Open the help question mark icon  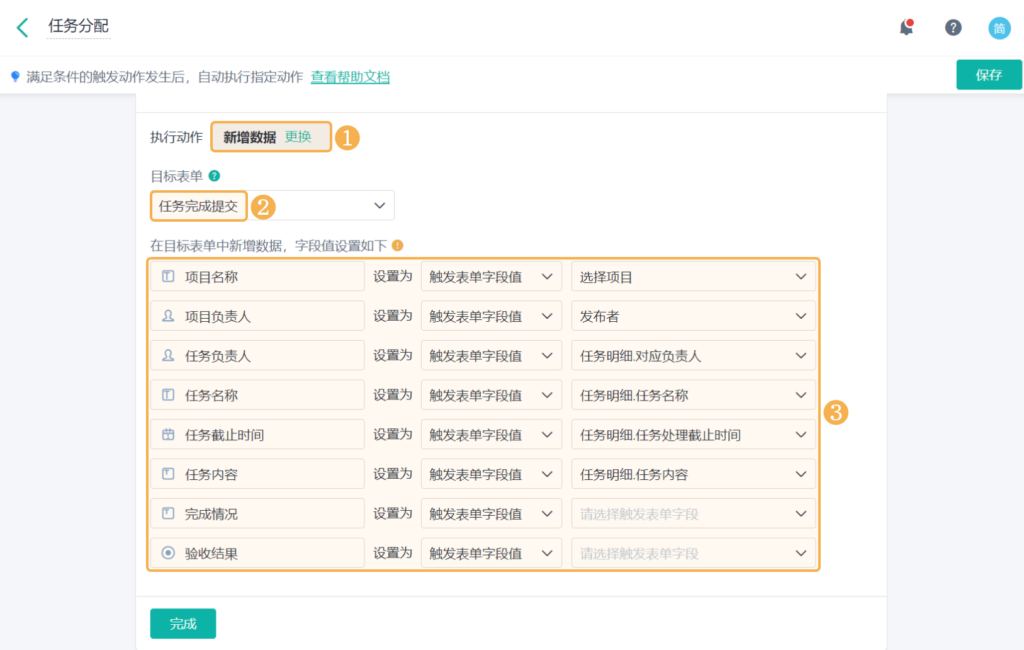[952, 27]
